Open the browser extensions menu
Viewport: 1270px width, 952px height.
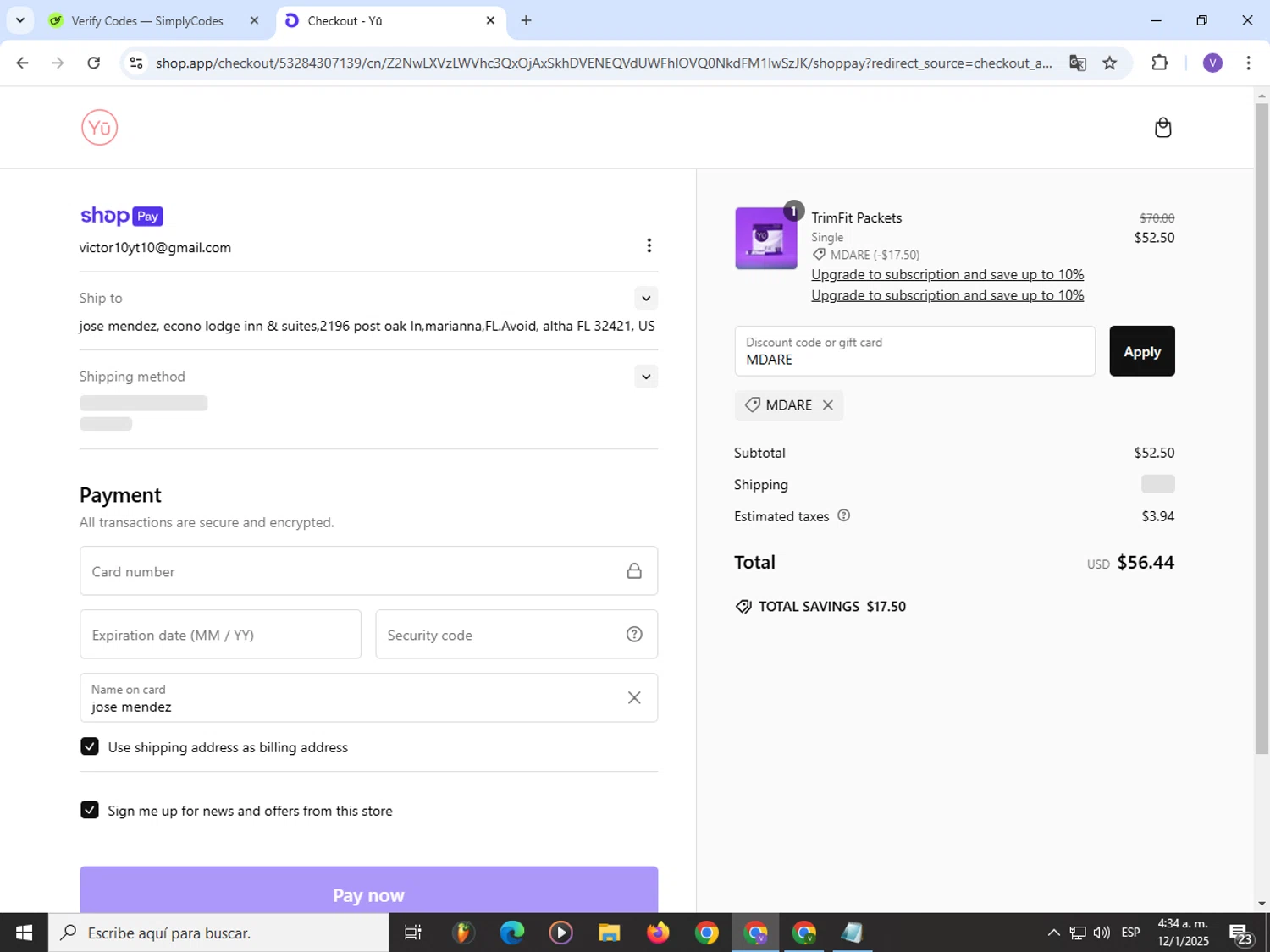click(1159, 63)
